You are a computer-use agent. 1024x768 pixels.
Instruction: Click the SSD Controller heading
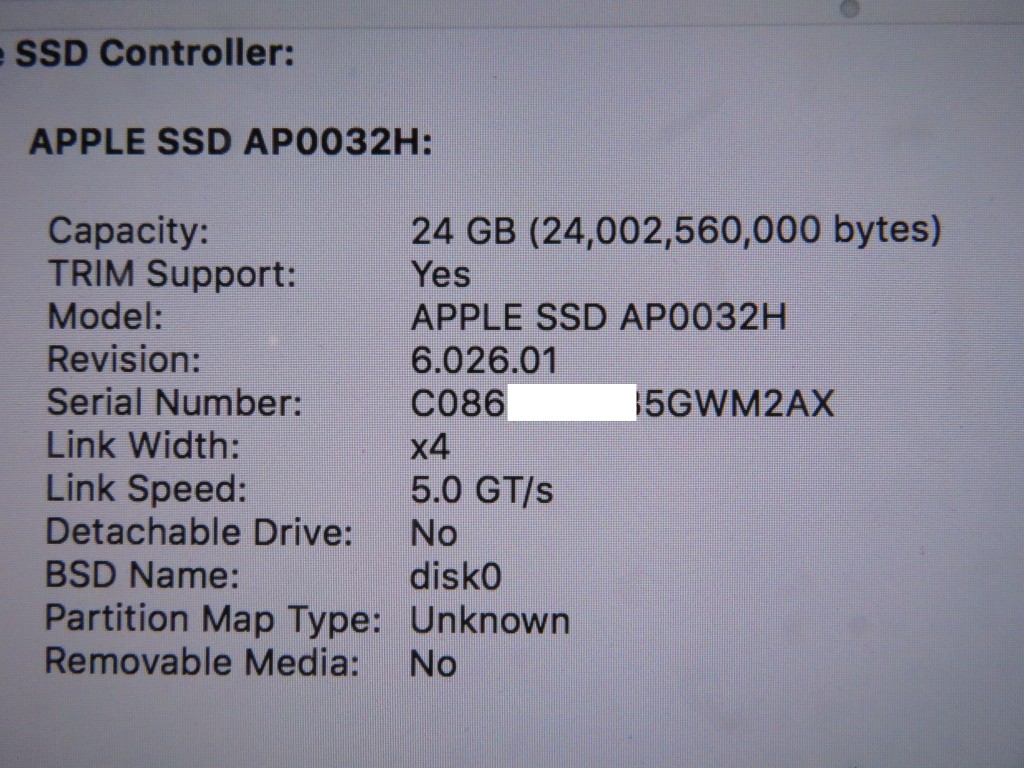[154, 53]
